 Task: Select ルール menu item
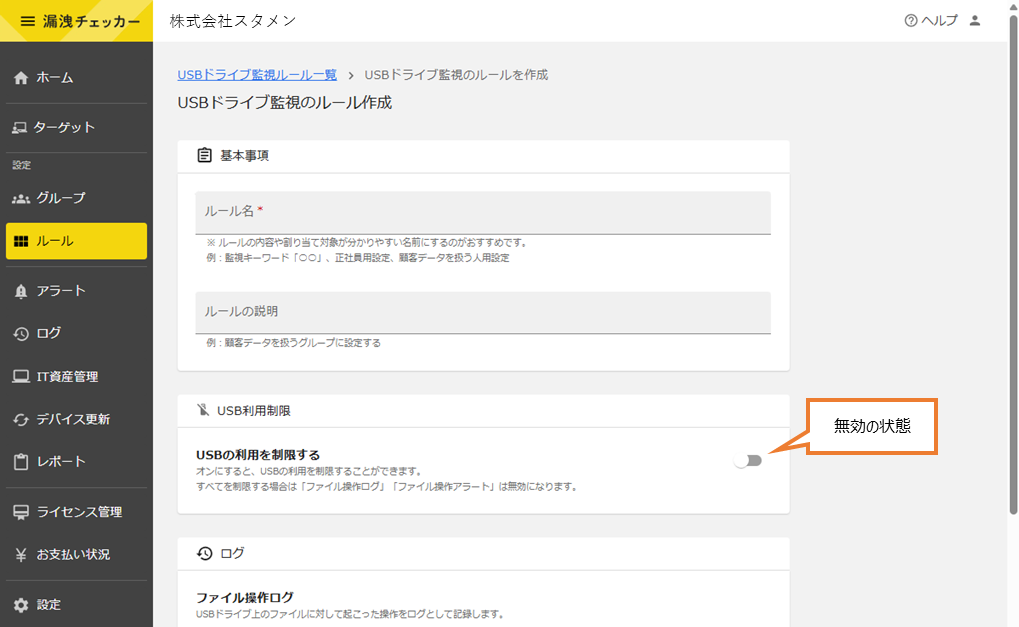click(x=76, y=241)
